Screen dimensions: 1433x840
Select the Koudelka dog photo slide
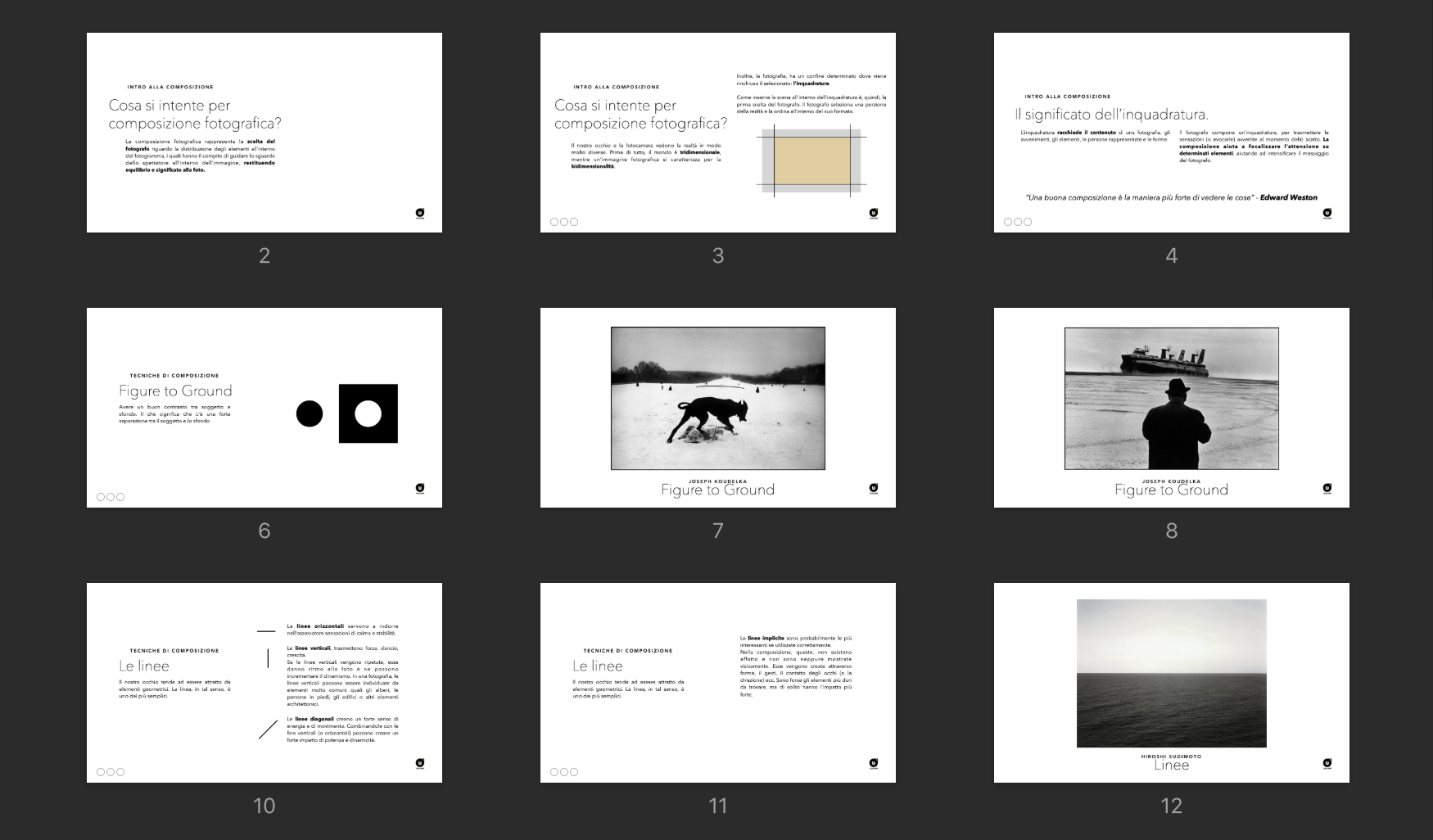(x=718, y=408)
